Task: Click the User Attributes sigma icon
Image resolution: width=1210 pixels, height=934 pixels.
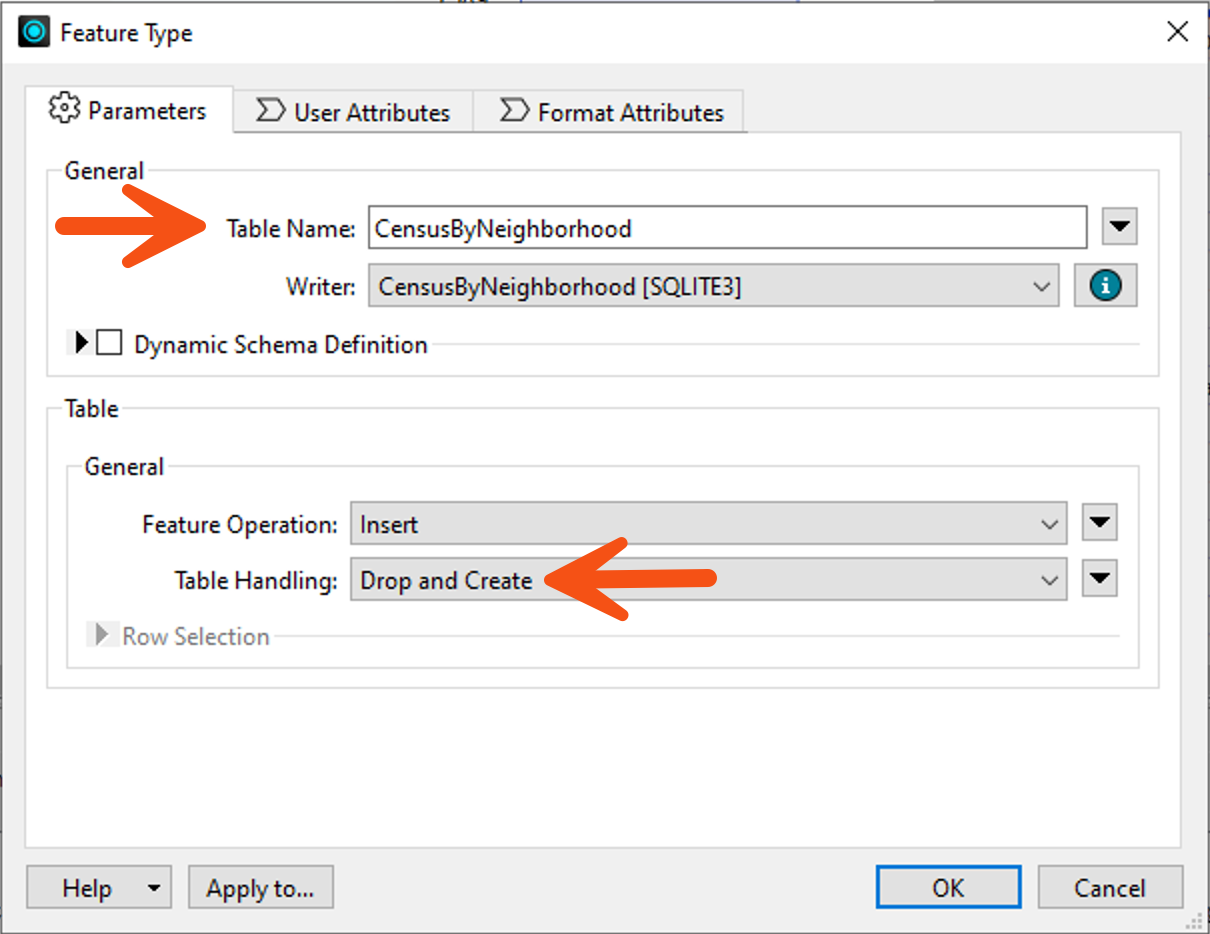Action: click(x=270, y=111)
